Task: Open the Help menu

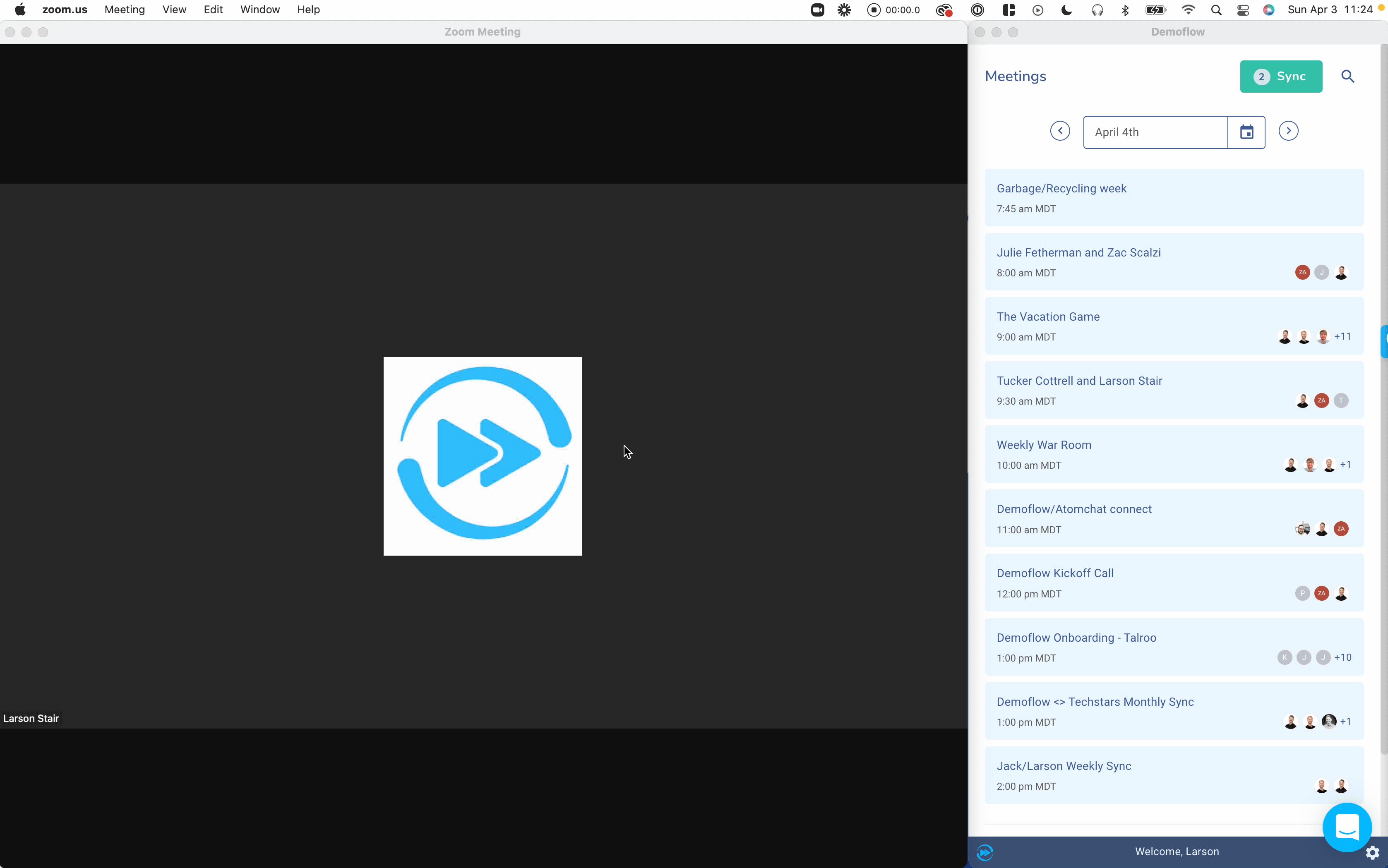Action: (308, 10)
